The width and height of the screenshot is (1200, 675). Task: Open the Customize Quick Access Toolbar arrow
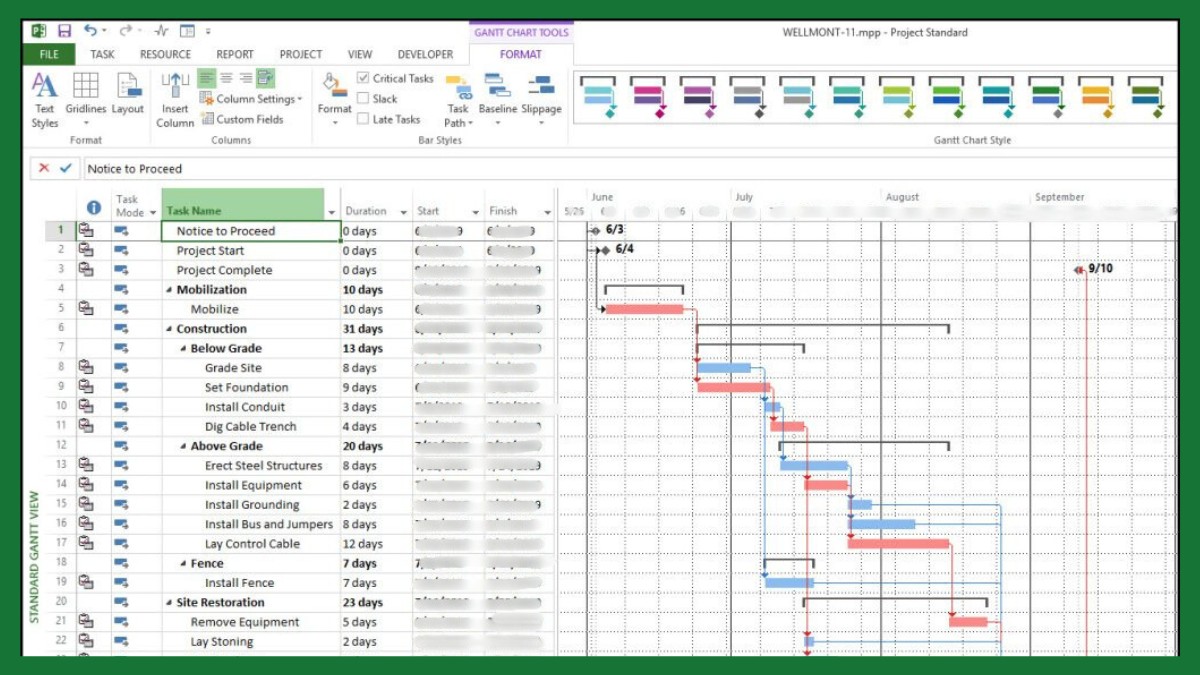[x=209, y=32]
